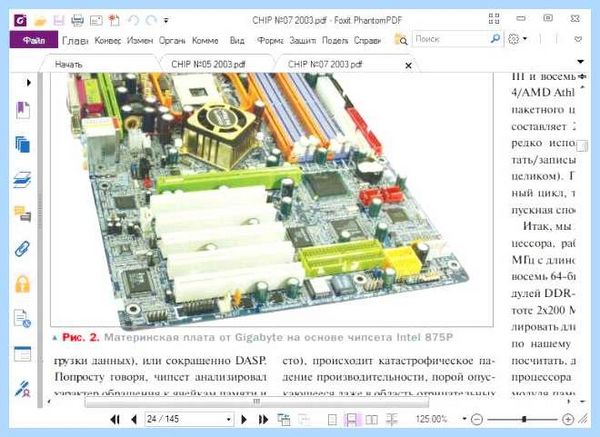
Task: Toggle single page view mode
Action: point(333,420)
